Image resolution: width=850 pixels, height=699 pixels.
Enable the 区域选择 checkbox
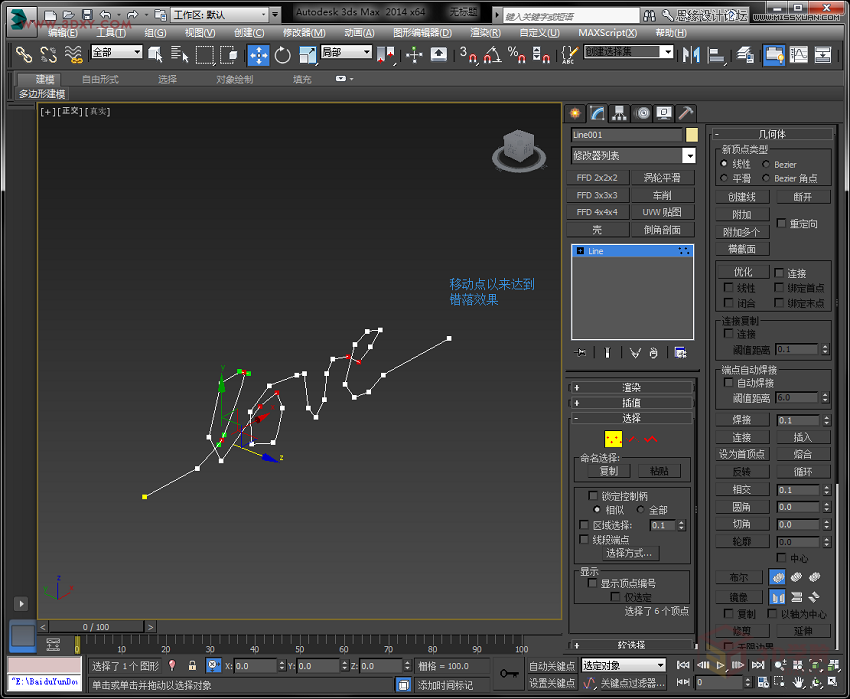click(584, 525)
